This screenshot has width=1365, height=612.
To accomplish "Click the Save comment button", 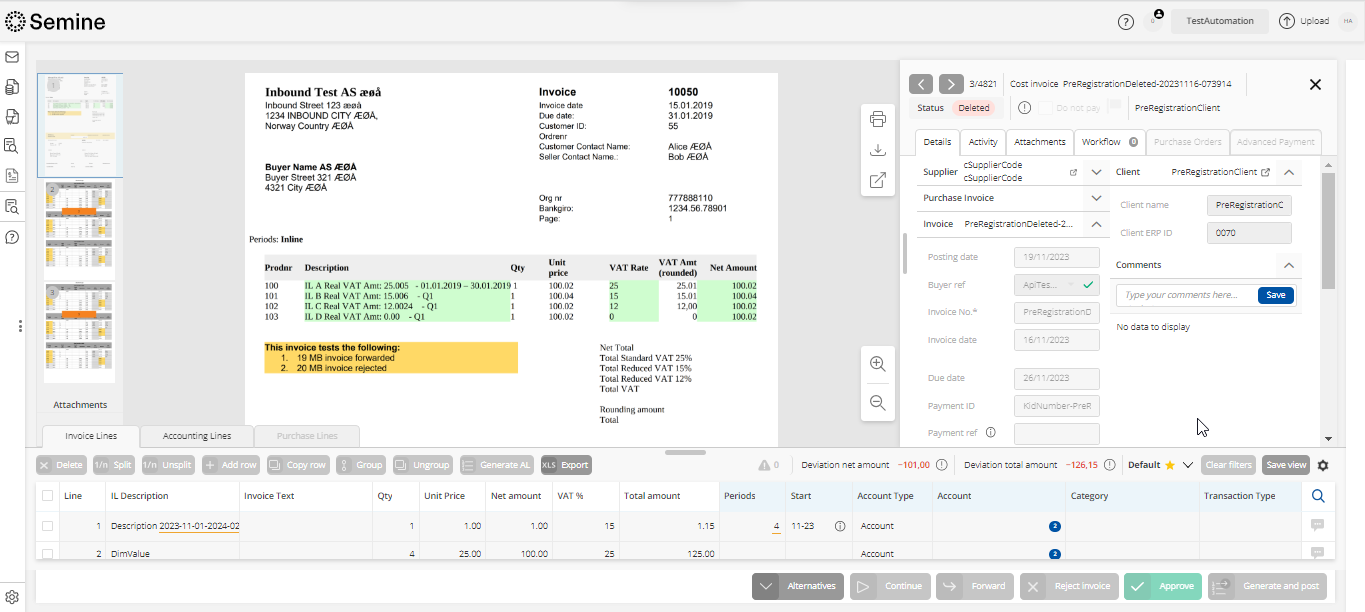I will [1275, 295].
